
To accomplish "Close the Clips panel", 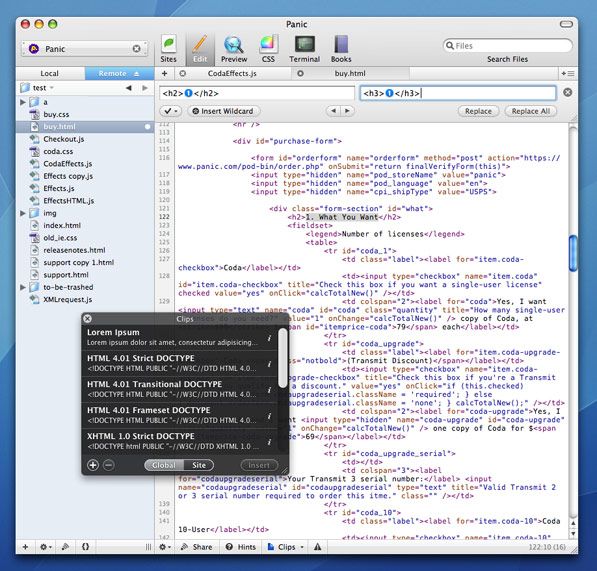I will click(x=87, y=319).
